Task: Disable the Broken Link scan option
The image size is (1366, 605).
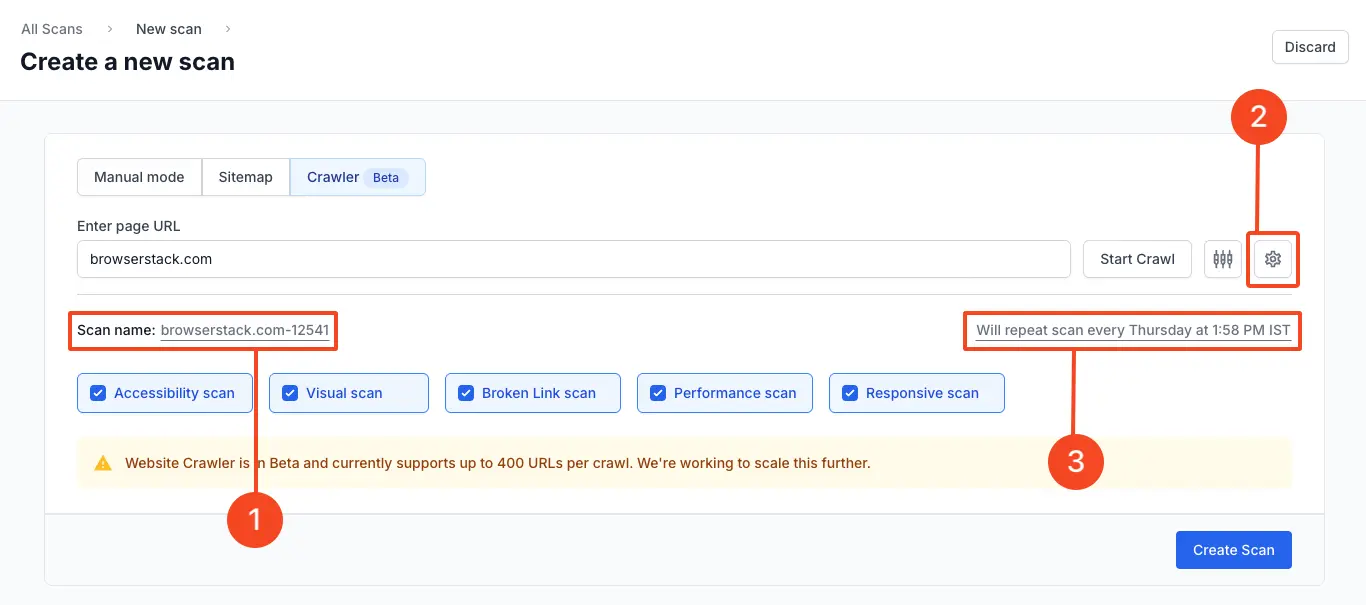Action: click(466, 393)
